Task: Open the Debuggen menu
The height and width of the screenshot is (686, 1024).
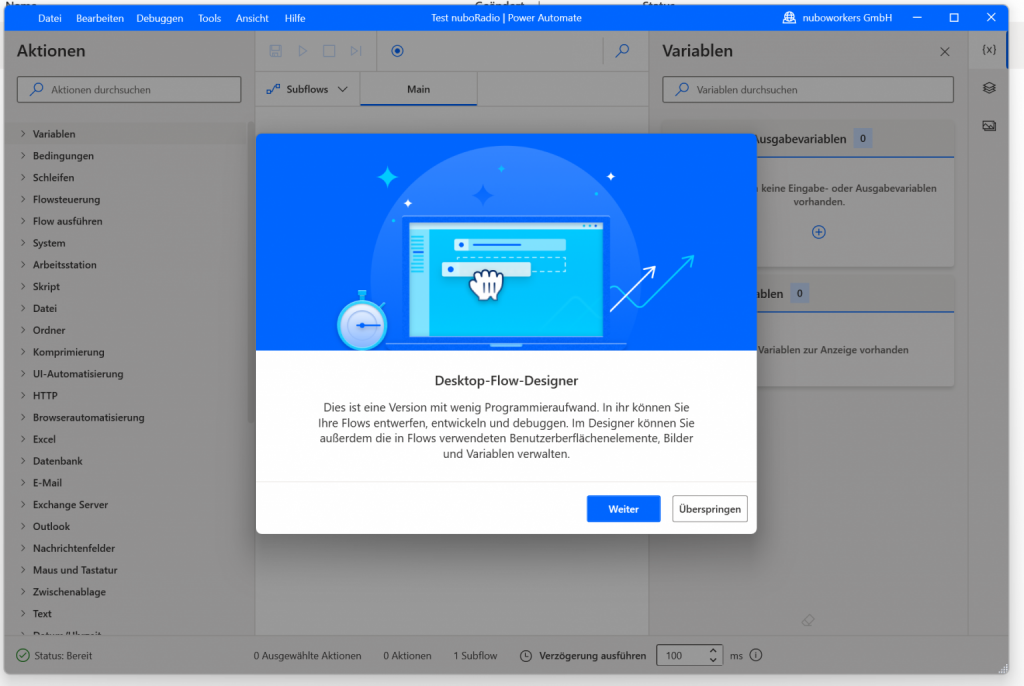Action: click(160, 18)
